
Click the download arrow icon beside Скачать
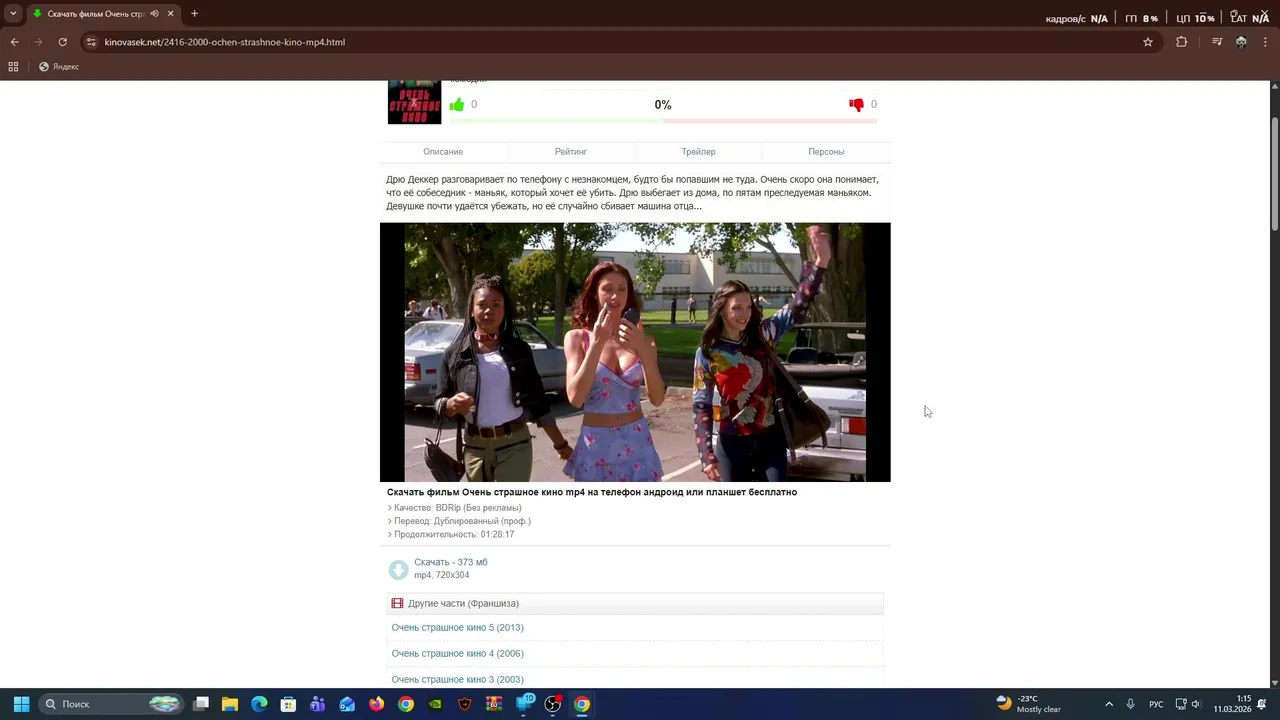398,569
